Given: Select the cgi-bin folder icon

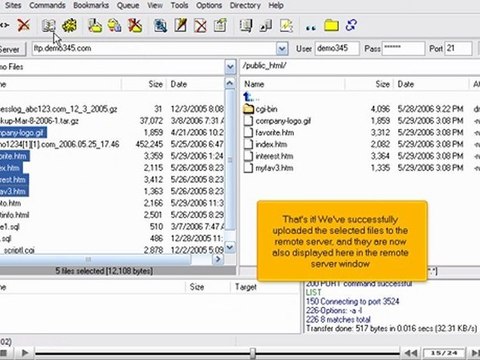Looking at the screenshot, I should click(x=248, y=109).
